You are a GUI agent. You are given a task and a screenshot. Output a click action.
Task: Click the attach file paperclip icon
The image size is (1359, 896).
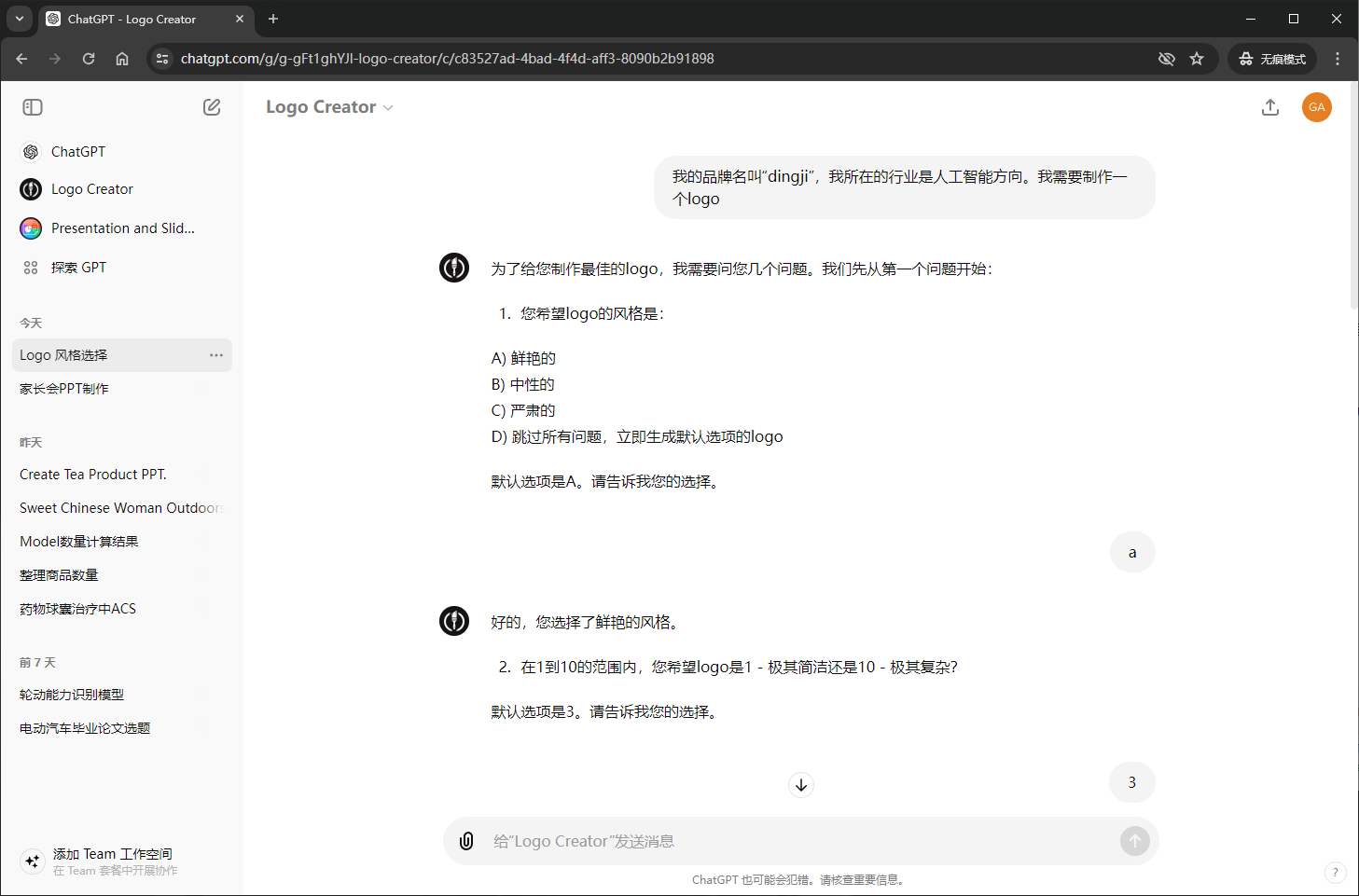click(x=466, y=841)
